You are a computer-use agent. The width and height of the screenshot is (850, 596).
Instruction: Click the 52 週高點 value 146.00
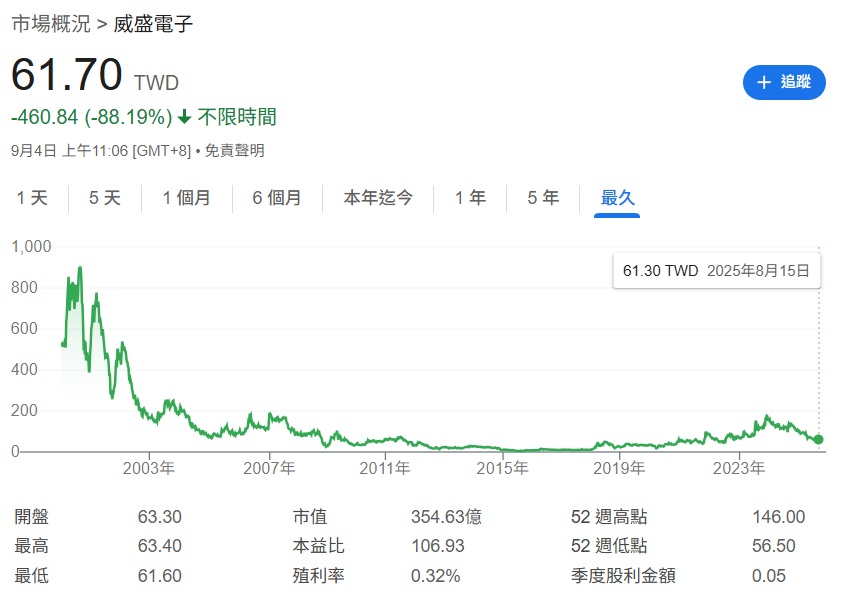(778, 517)
